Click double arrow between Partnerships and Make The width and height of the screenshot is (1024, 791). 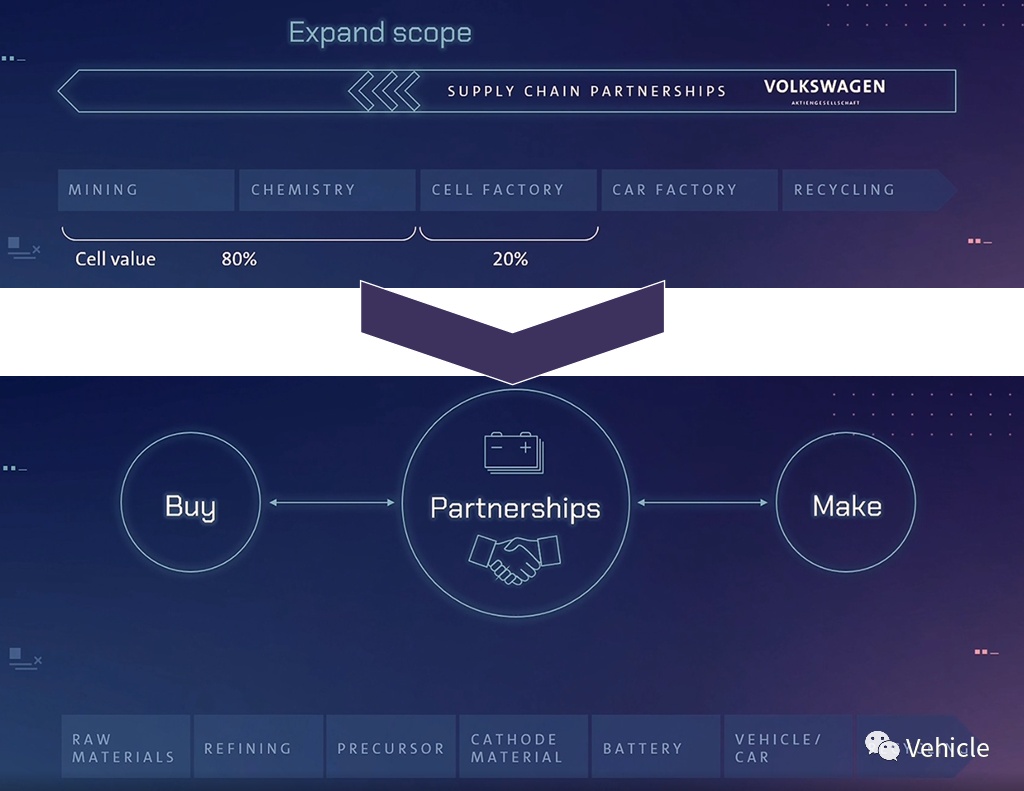point(702,503)
